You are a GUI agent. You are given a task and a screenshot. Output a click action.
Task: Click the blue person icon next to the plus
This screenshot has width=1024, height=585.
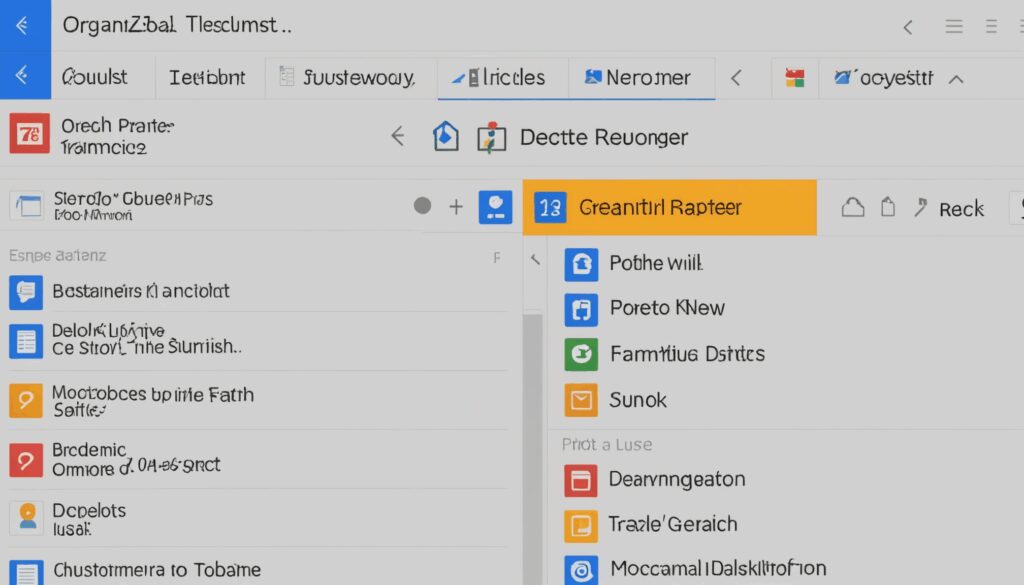pyautogui.click(x=496, y=207)
